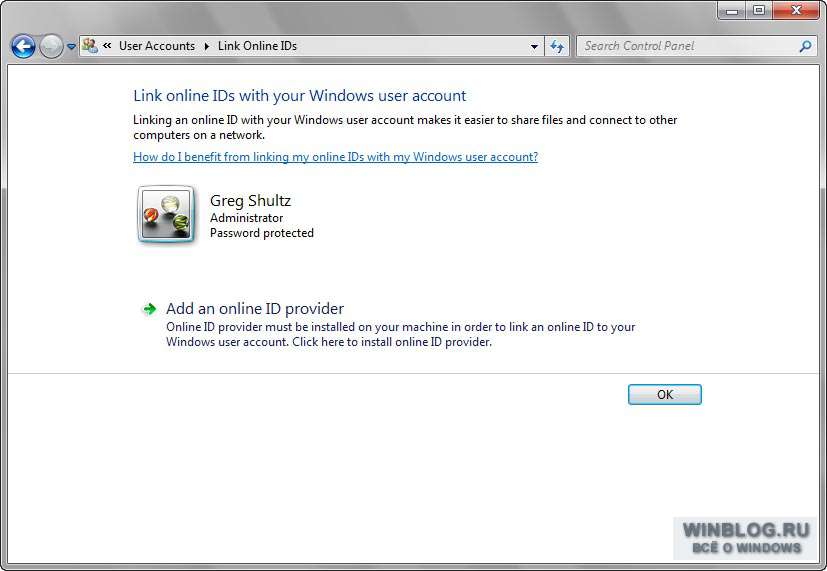Screen dimensions: 827x571
Task: Select Link Online IDs breadcrumb
Action: pos(257,46)
